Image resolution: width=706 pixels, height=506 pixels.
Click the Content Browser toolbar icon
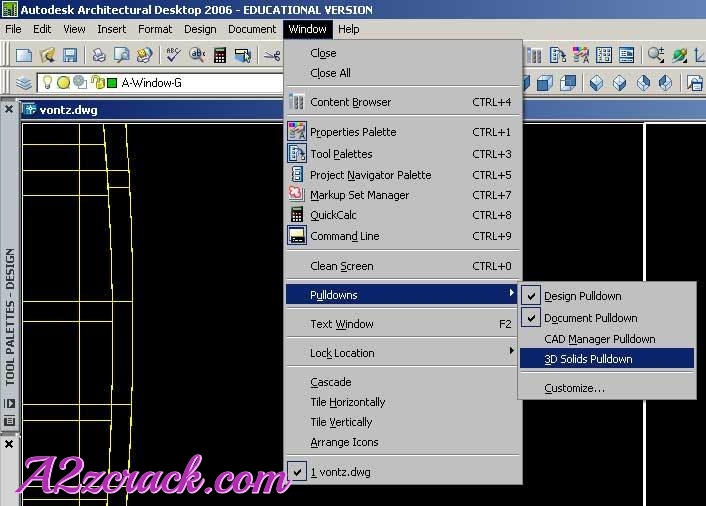(x=534, y=56)
